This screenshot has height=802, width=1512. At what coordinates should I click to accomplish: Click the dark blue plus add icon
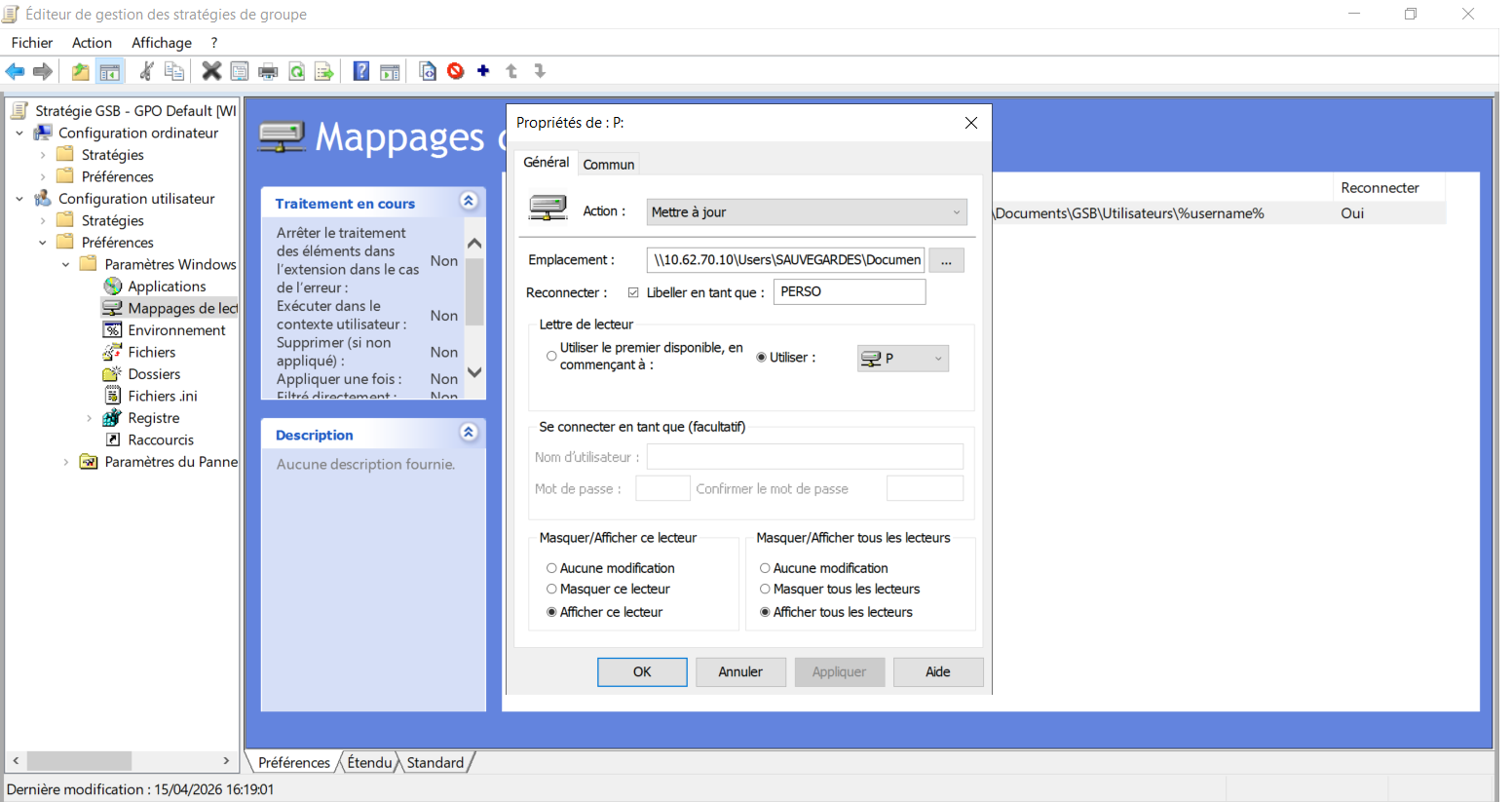click(x=483, y=70)
